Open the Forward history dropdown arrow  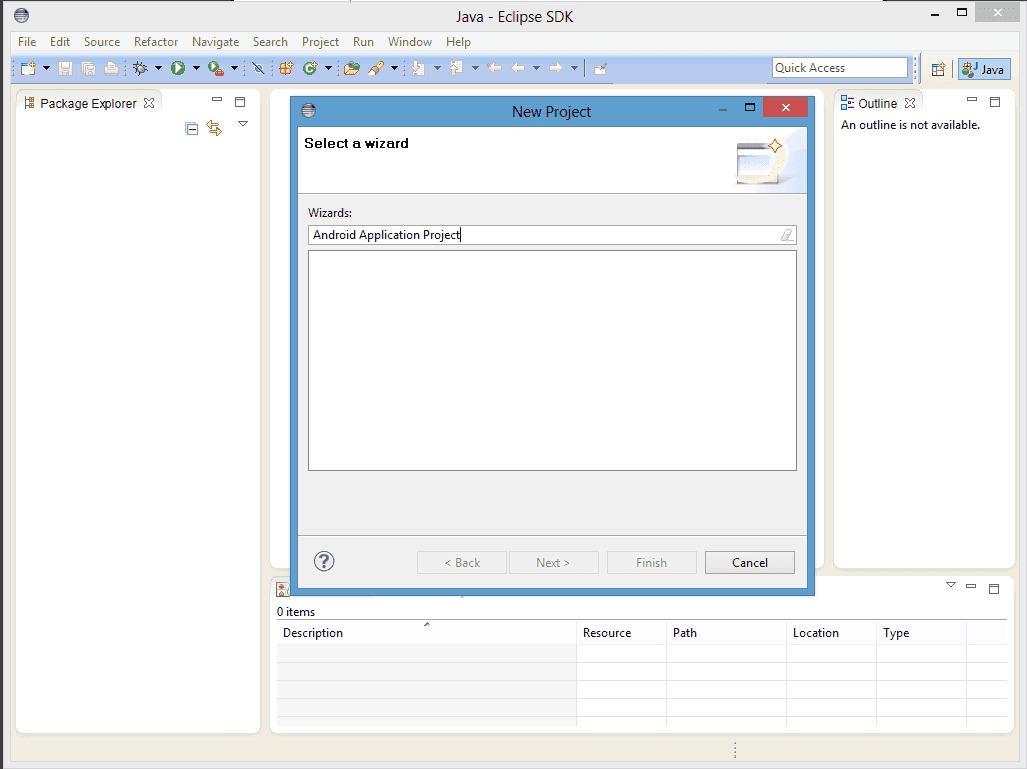(574, 68)
